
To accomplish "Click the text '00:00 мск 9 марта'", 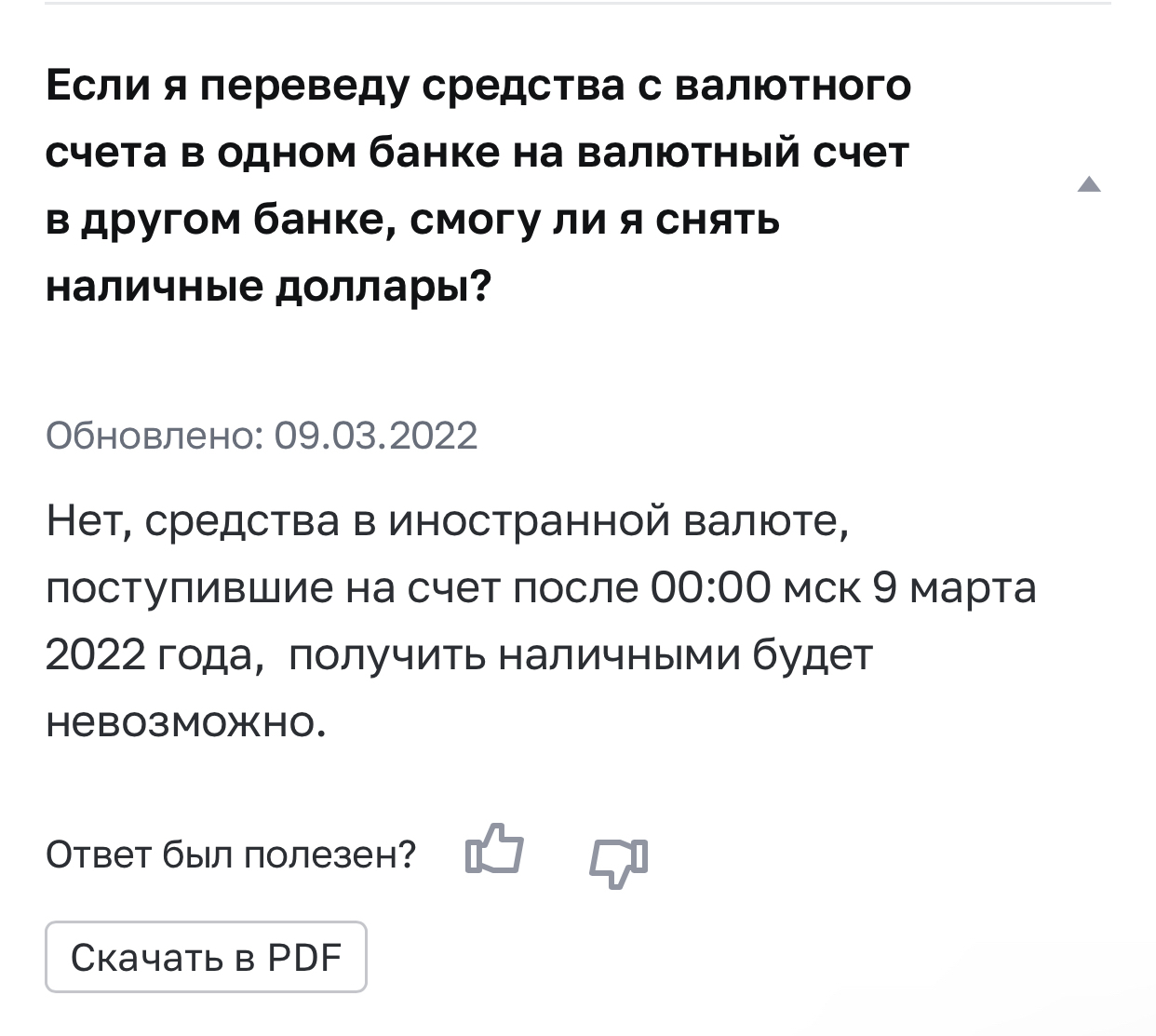I will pos(843,588).
